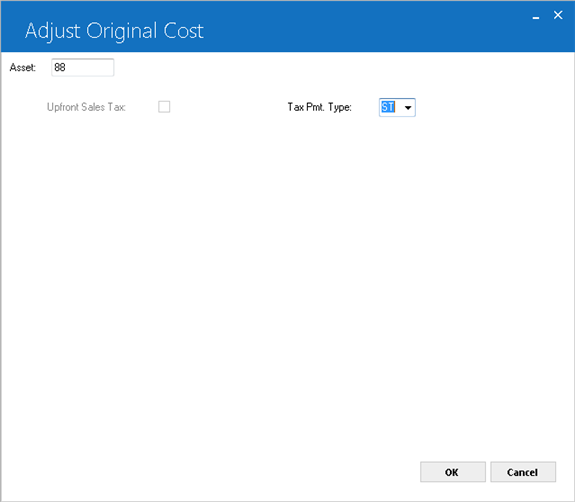
Task: Click the Adjust Original Cost title text
Action: pyautogui.click(x=114, y=30)
